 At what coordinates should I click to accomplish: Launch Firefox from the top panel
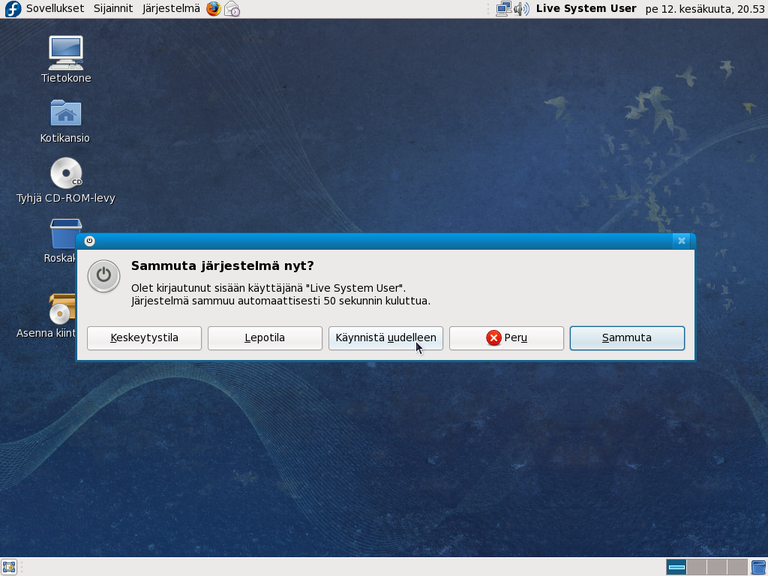(x=213, y=9)
